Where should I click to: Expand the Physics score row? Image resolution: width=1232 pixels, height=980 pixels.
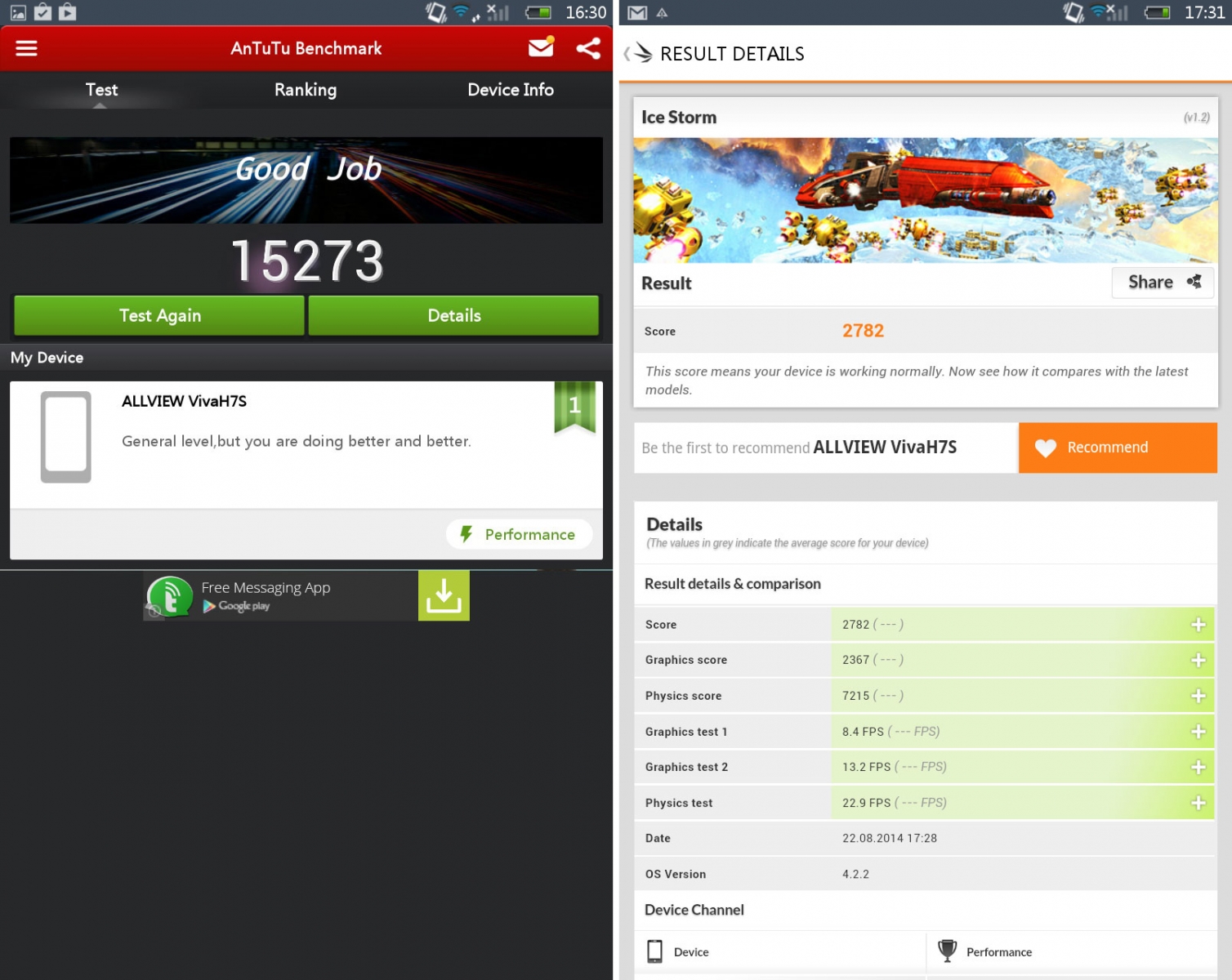tap(1198, 696)
